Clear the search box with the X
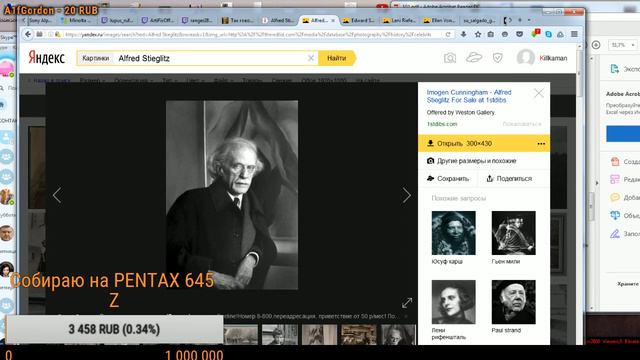Screen dimensions: 640x360 (x=311, y=58)
